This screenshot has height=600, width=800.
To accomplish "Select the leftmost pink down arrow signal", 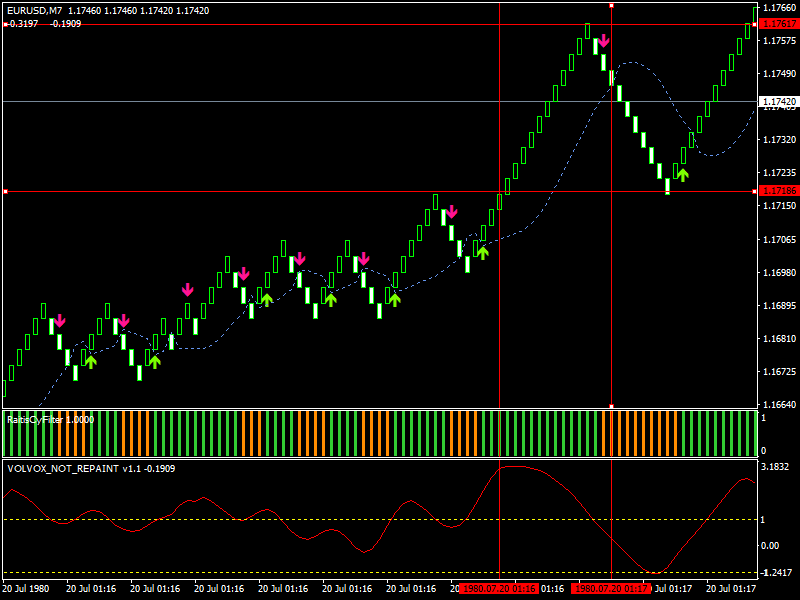I will tap(59, 320).
